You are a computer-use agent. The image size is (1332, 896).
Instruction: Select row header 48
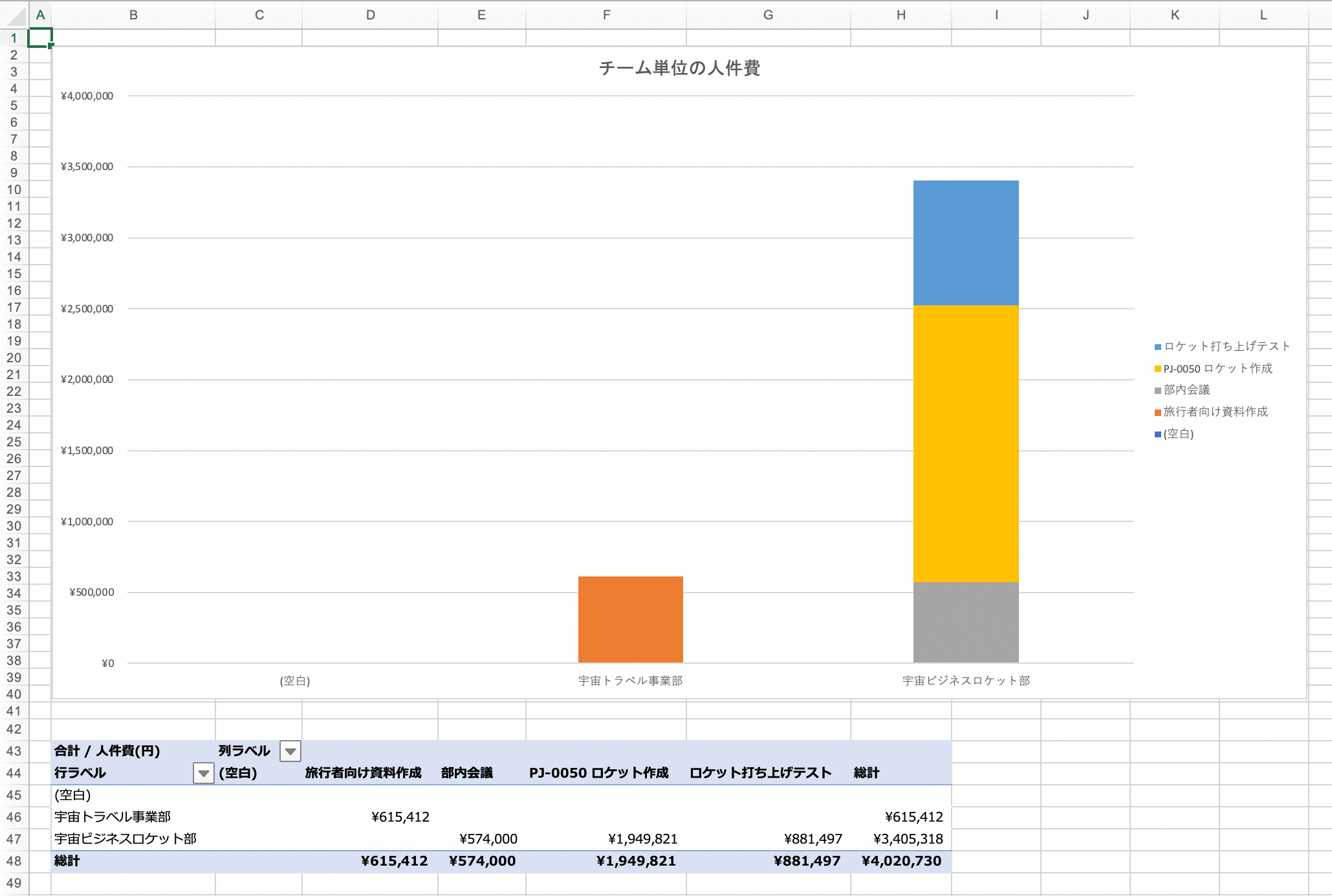(x=14, y=861)
